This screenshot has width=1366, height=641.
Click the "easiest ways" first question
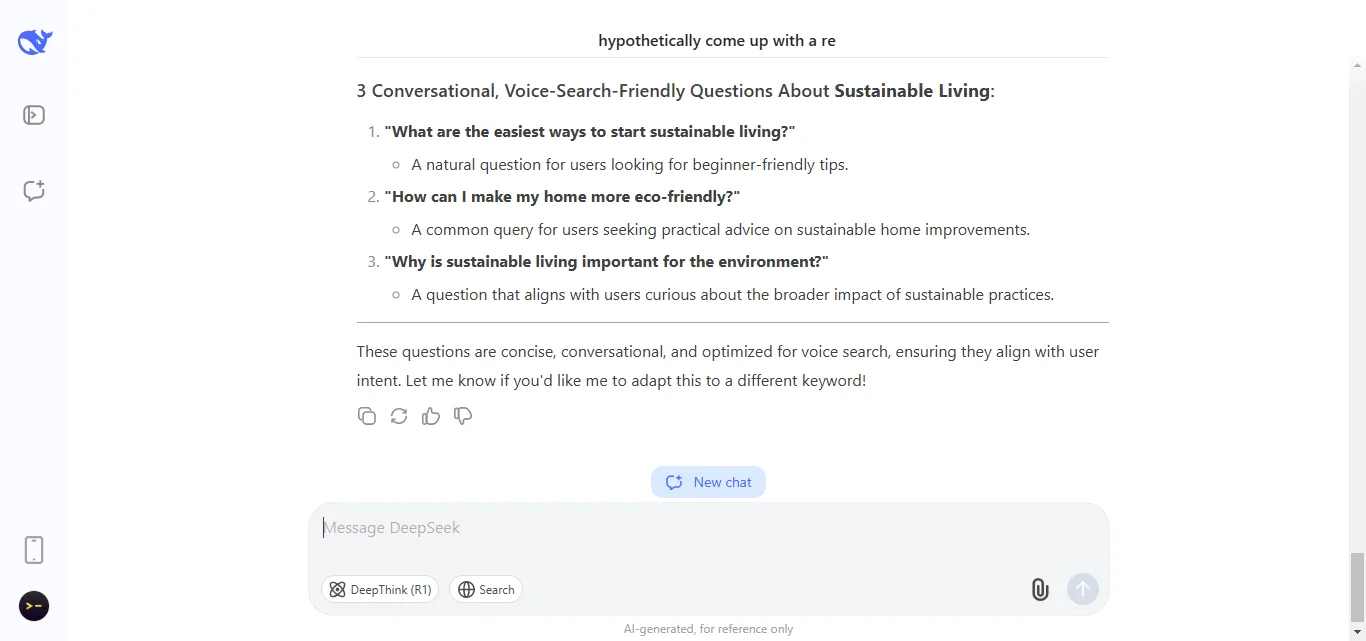click(x=590, y=132)
